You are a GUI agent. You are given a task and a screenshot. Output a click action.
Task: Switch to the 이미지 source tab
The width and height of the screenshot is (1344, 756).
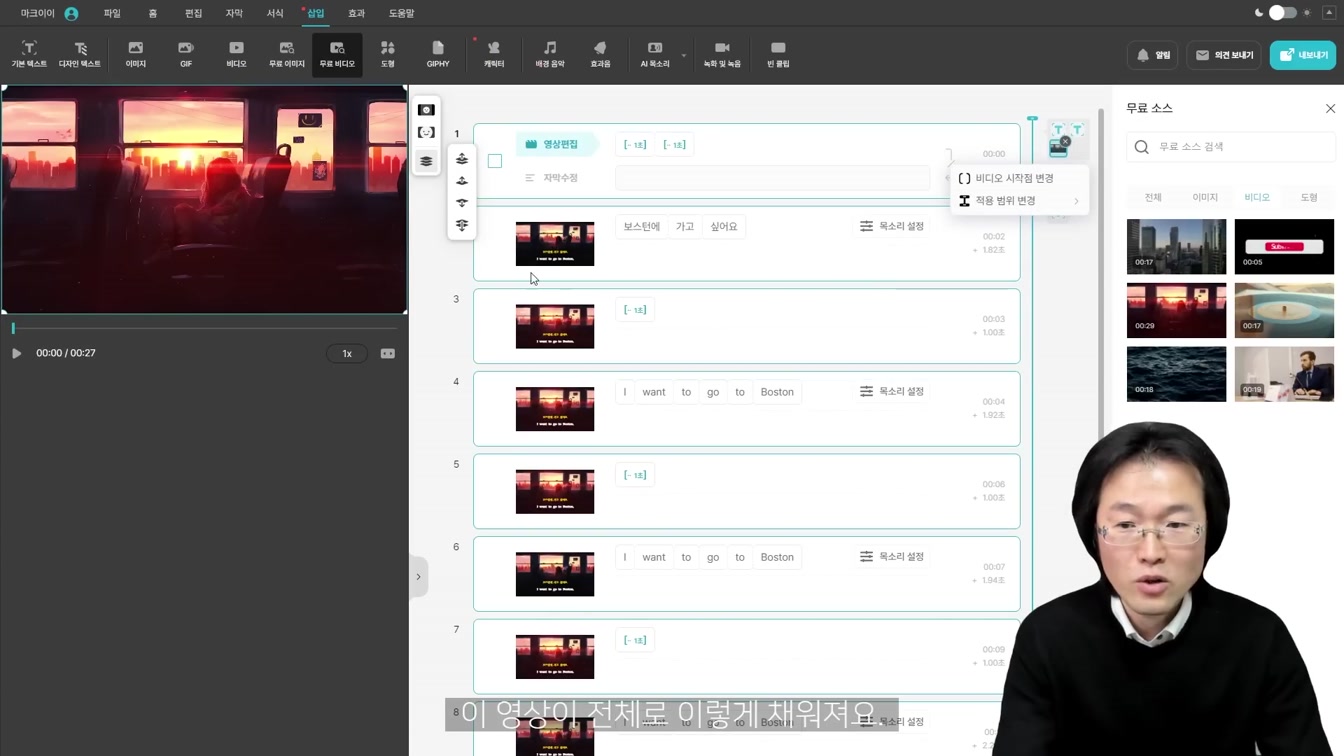[x=1205, y=197]
